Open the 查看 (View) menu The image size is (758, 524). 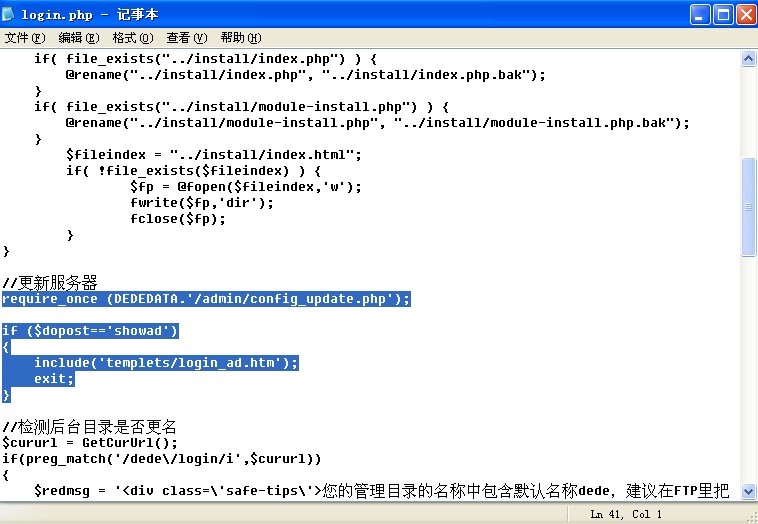(x=186, y=38)
